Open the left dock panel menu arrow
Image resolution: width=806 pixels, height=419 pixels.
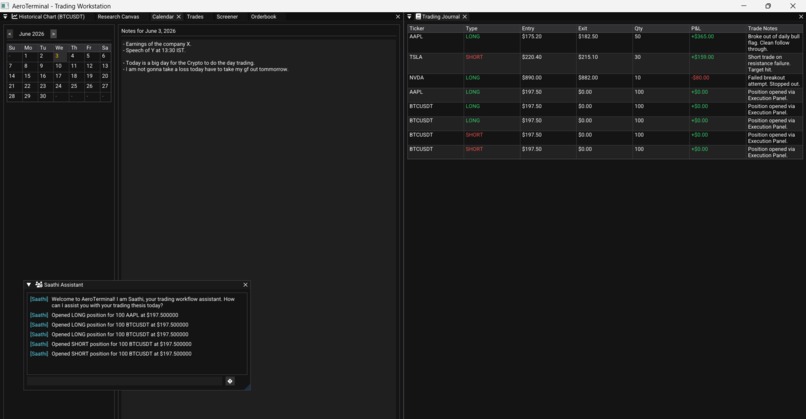[x=5, y=16]
